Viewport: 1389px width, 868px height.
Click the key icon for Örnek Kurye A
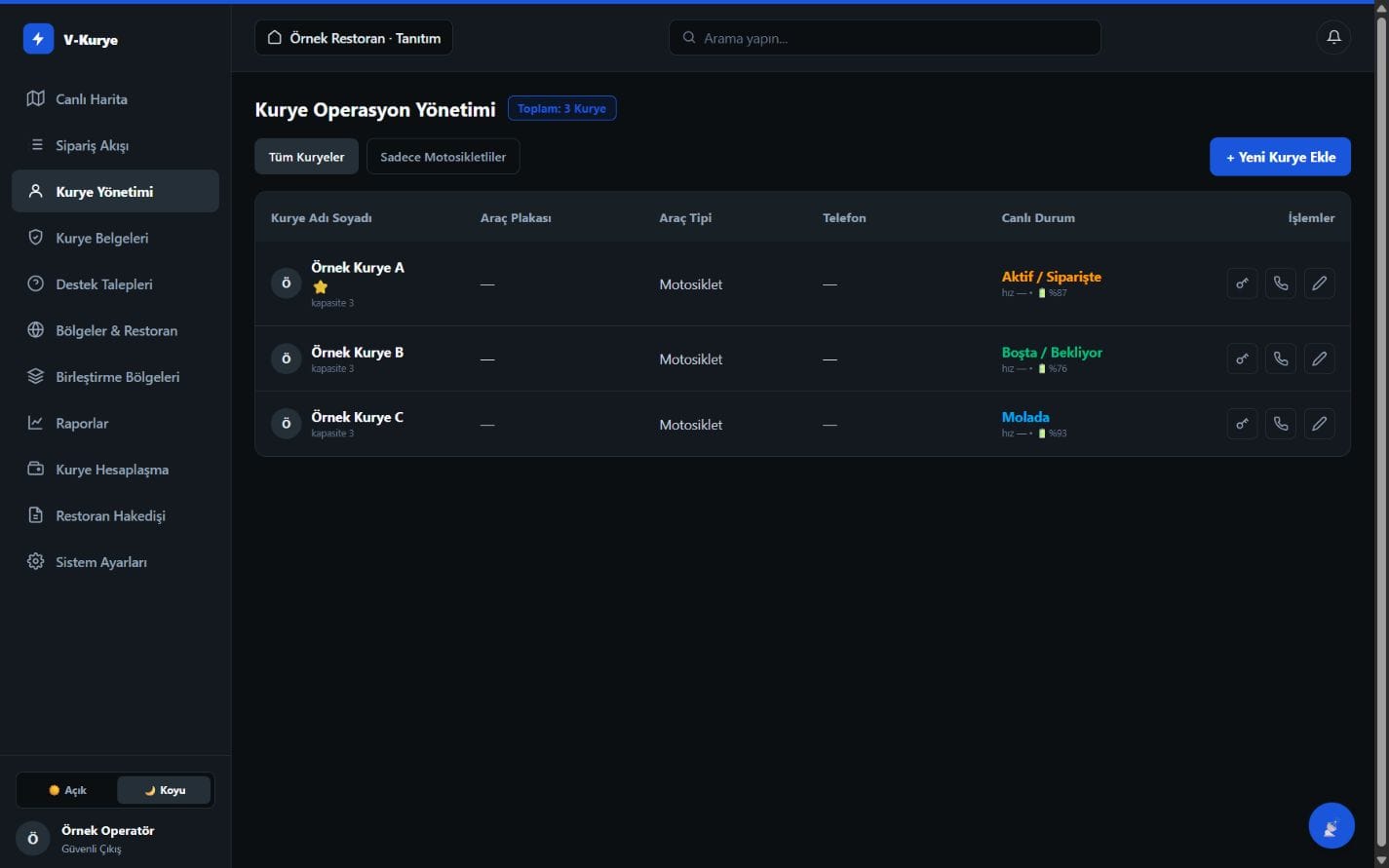1242,283
